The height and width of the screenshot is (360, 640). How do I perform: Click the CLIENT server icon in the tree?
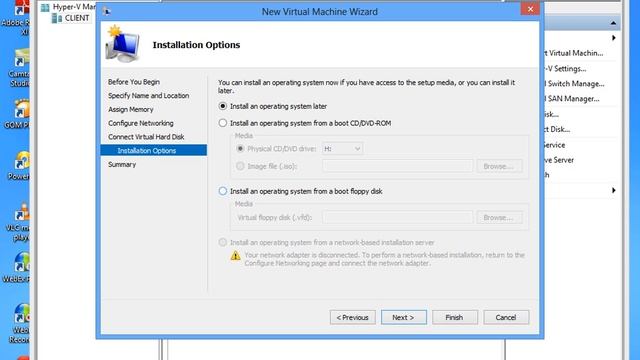click(x=57, y=18)
